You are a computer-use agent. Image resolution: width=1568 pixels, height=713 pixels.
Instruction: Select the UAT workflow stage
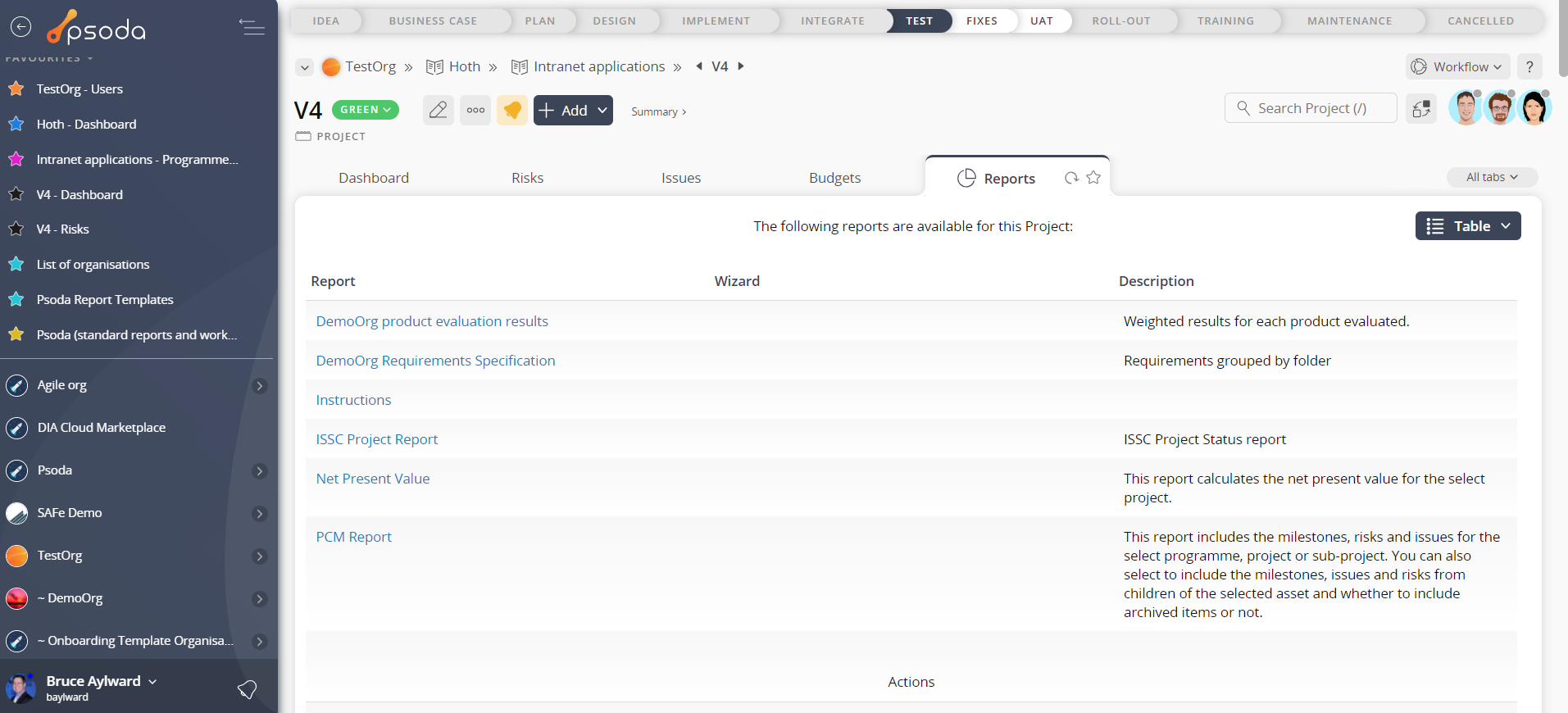click(x=1042, y=20)
